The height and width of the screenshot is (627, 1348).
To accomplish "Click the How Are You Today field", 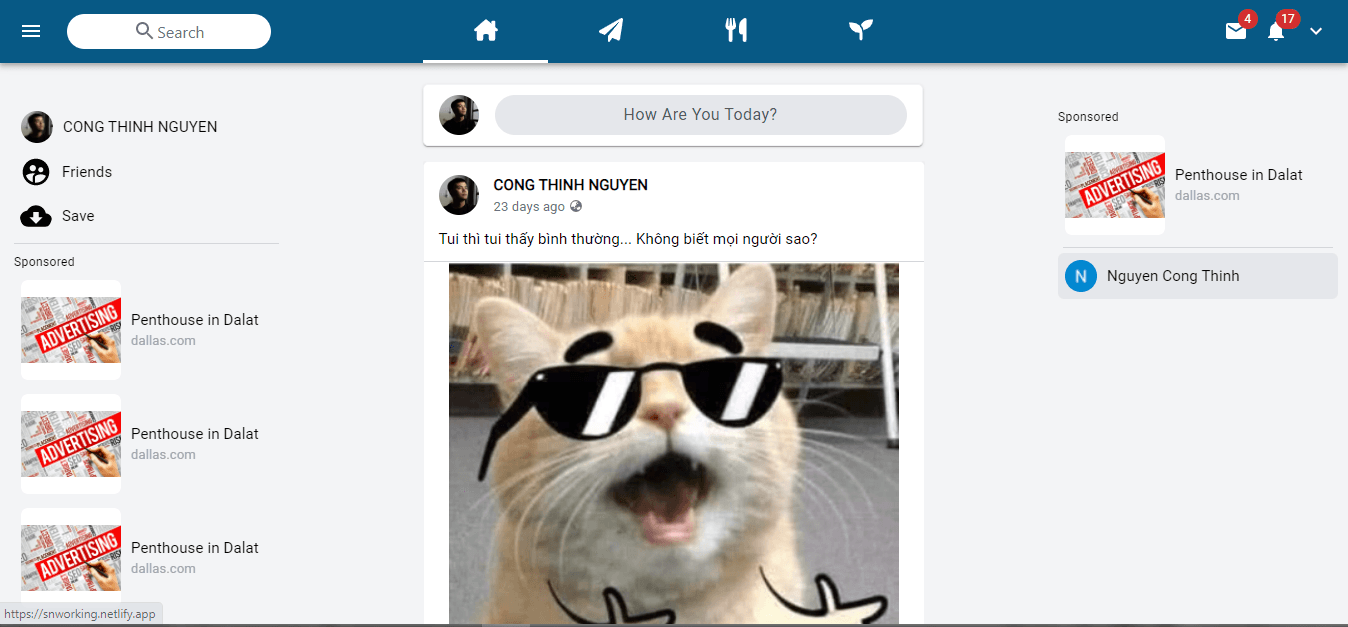I will [700, 114].
